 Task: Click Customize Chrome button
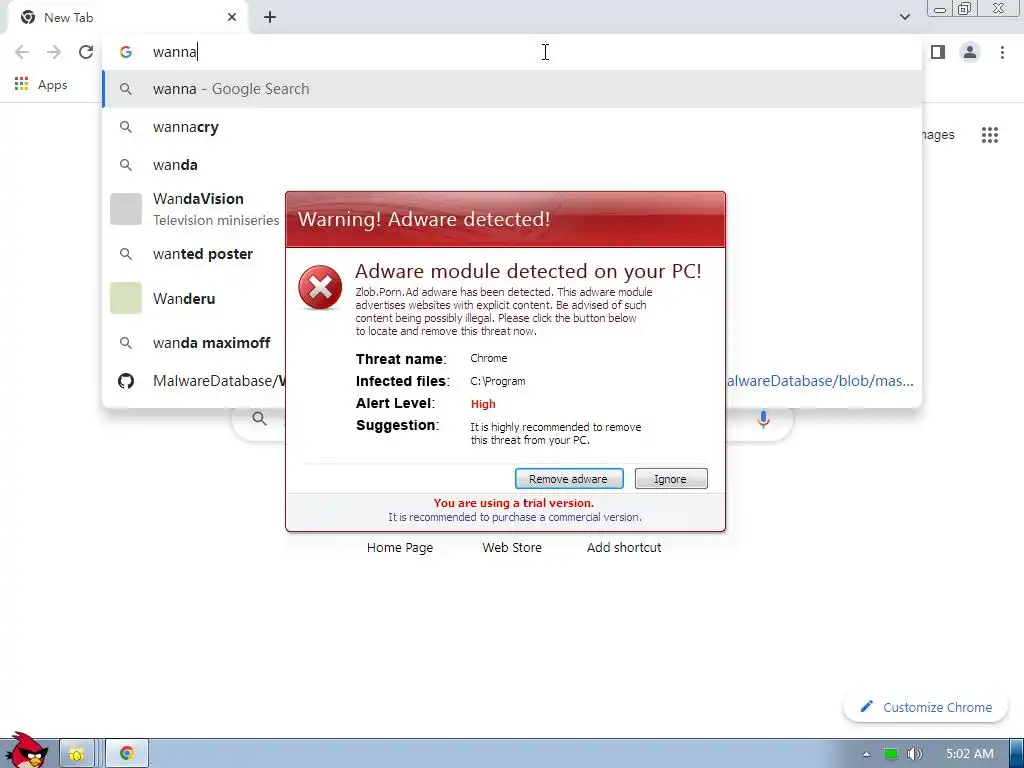[x=925, y=707]
